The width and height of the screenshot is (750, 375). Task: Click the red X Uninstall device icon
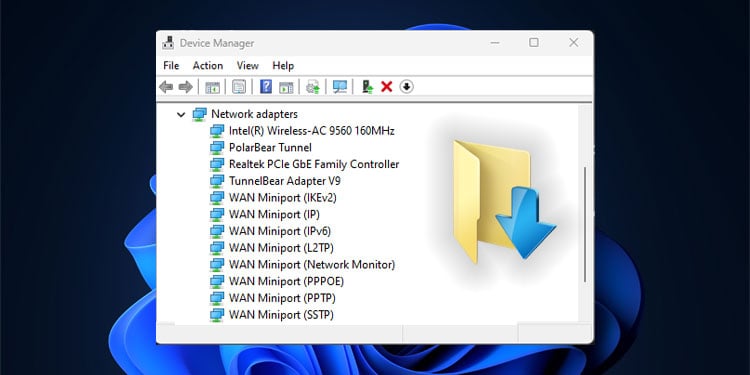pos(386,87)
